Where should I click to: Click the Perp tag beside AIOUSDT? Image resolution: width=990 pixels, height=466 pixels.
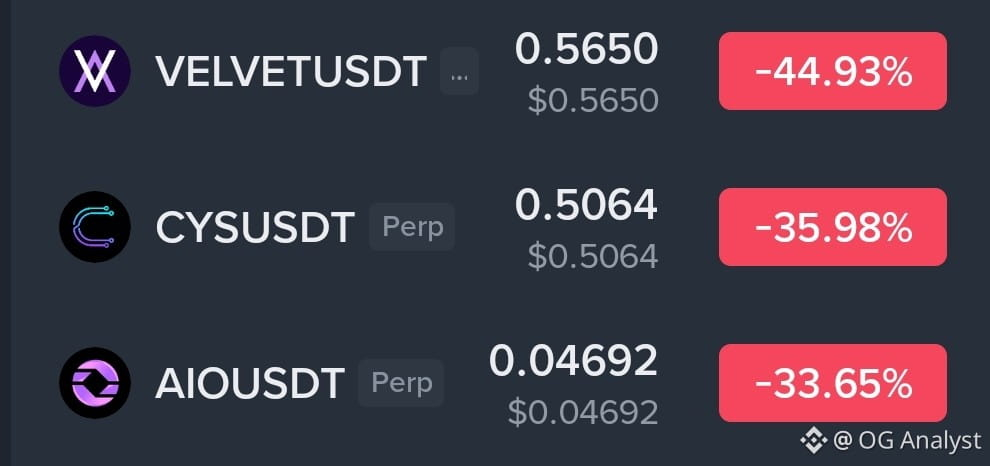tap(401, 383)
